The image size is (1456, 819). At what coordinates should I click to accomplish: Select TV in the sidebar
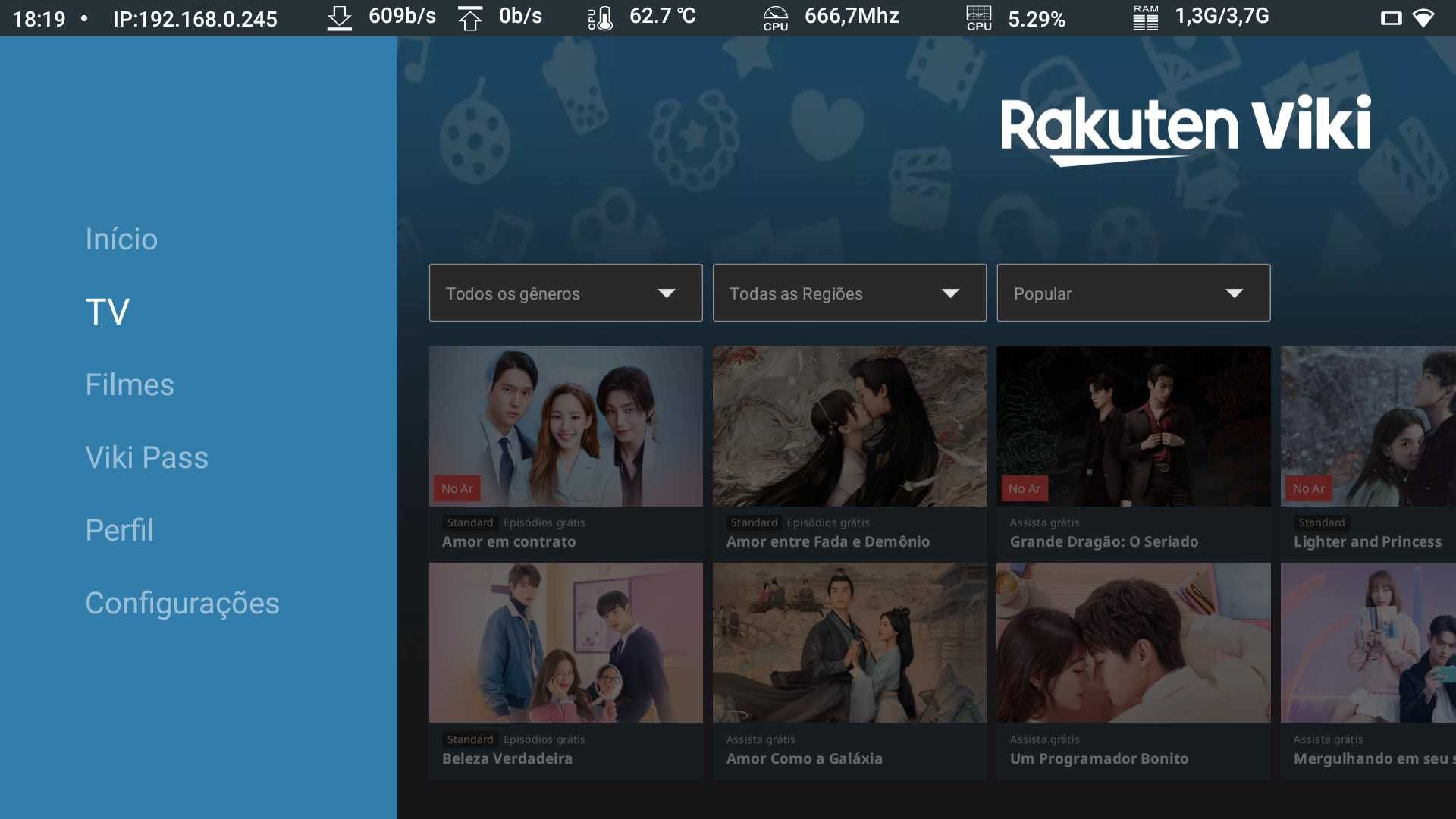click(x=107, y=312)
